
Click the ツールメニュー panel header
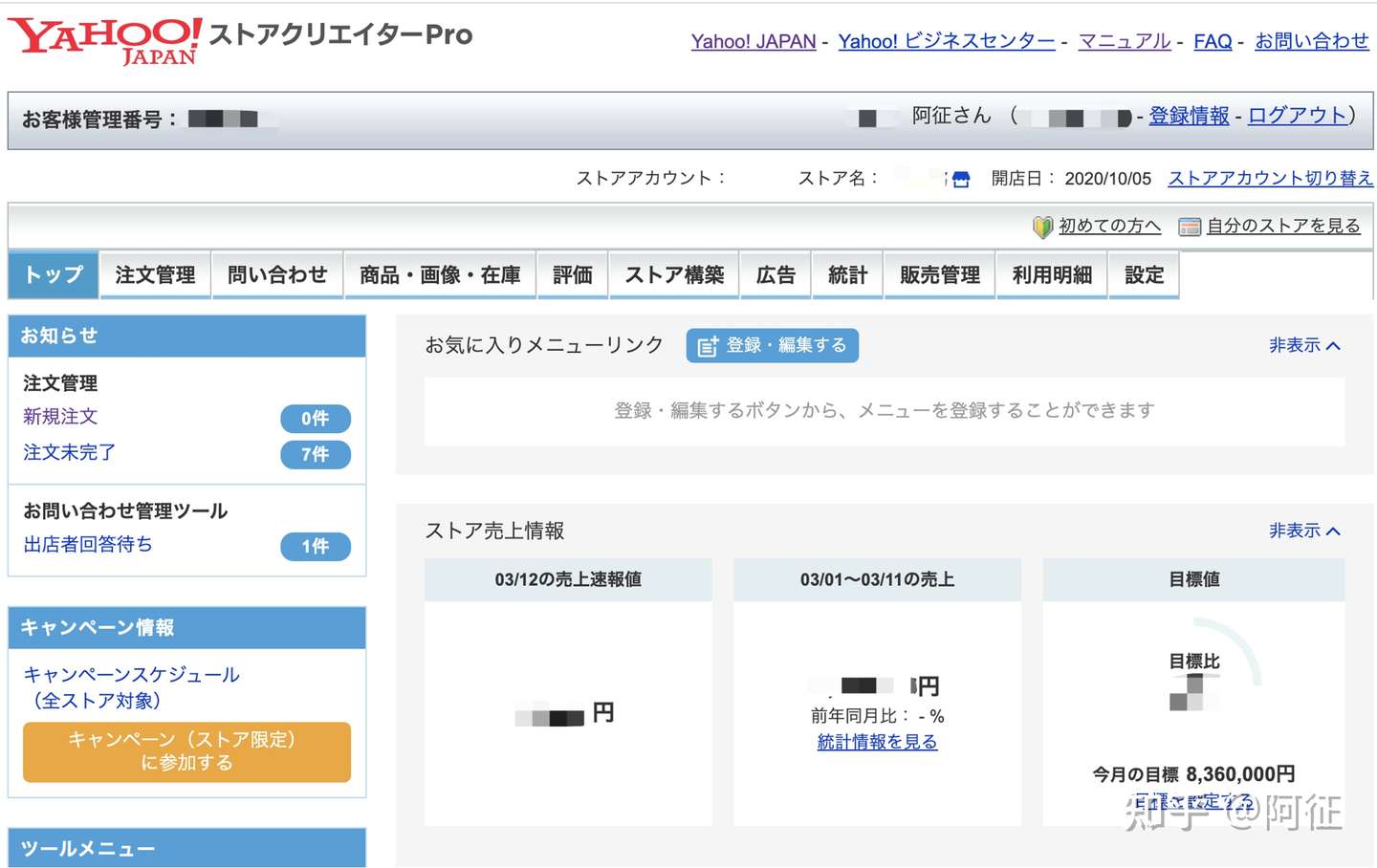pyautogui.click(x=186, y=848)
